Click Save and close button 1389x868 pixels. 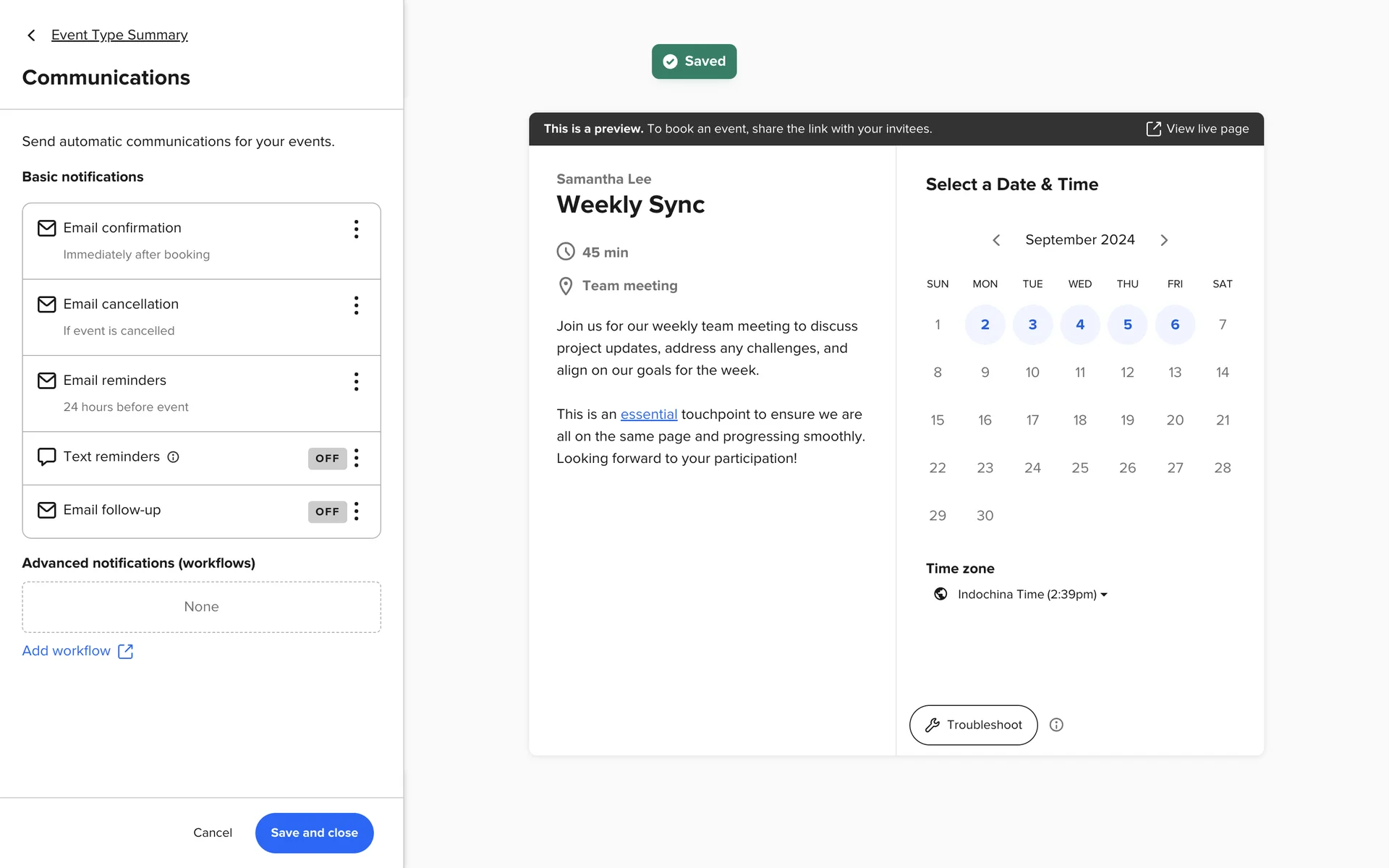[x=314, y=833]
